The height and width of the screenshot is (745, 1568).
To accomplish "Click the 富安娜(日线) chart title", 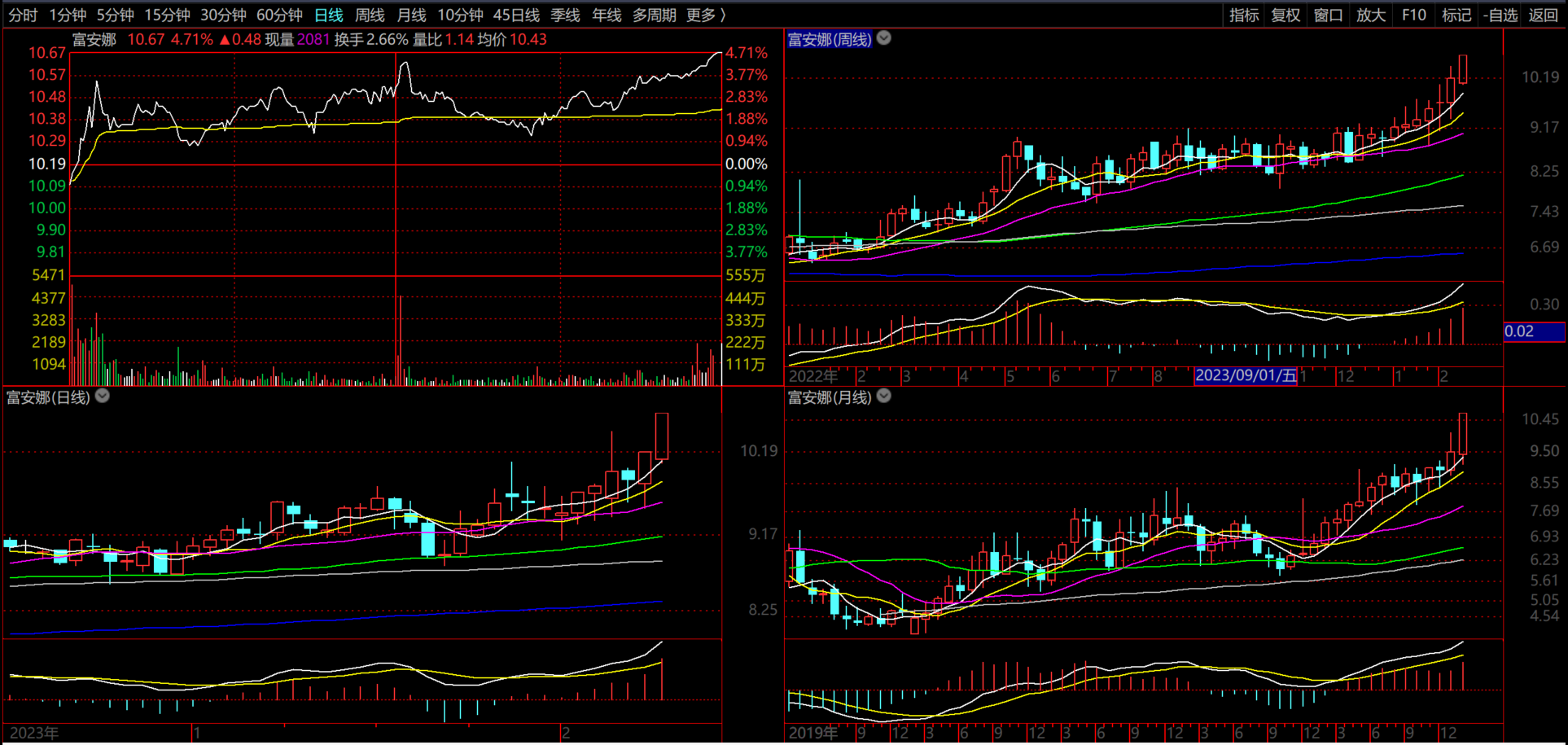I will coord(48,397).
